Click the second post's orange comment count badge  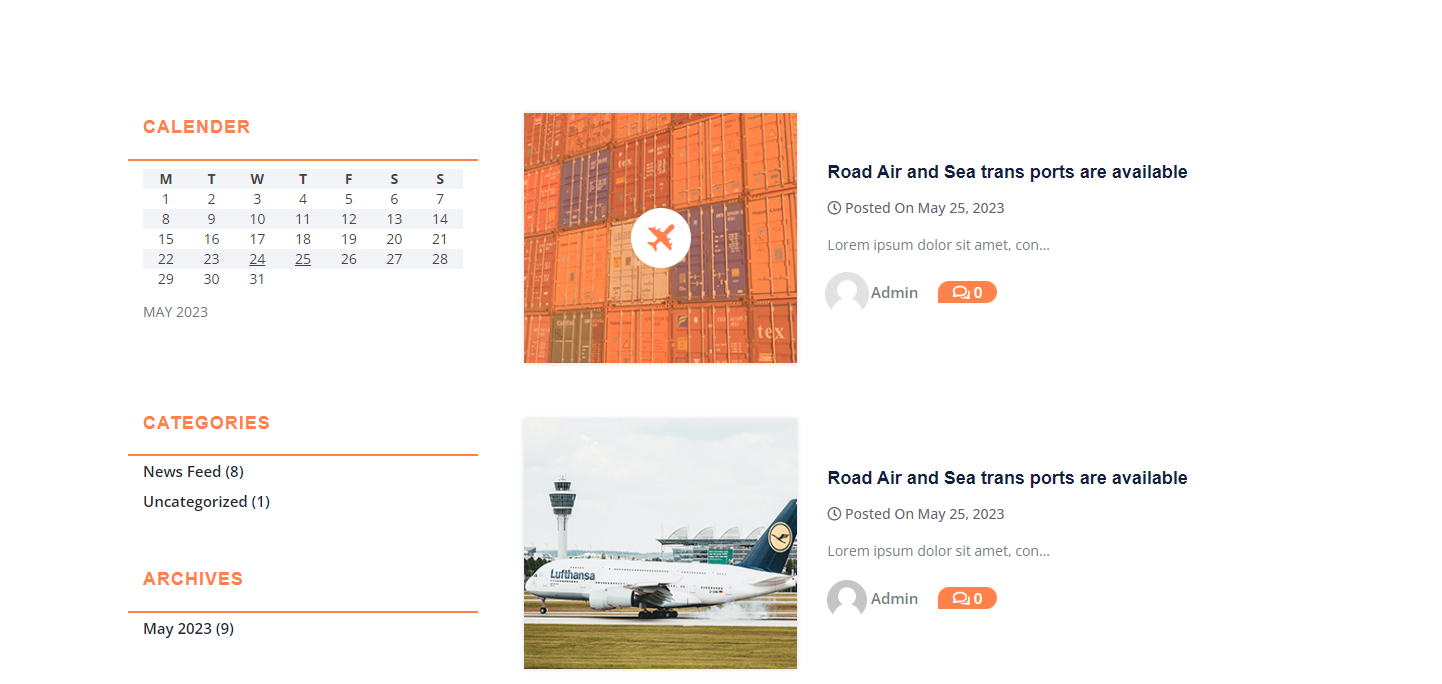(x=967, y=599)
